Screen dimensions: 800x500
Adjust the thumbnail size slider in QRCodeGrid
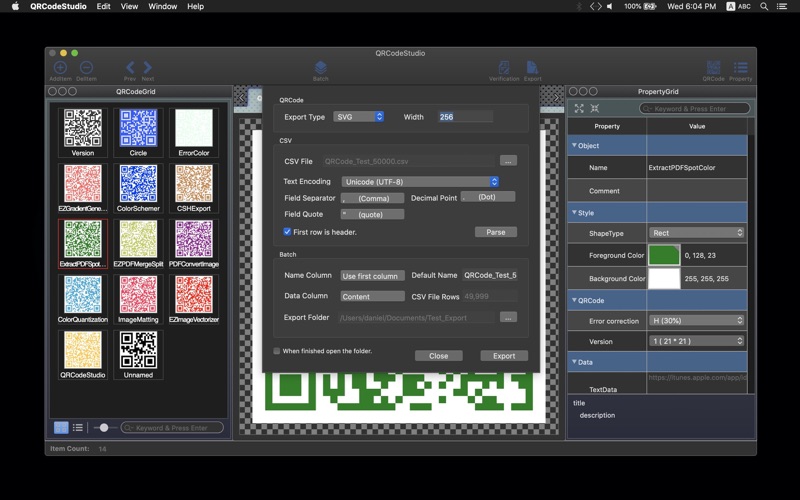[104, 428]
